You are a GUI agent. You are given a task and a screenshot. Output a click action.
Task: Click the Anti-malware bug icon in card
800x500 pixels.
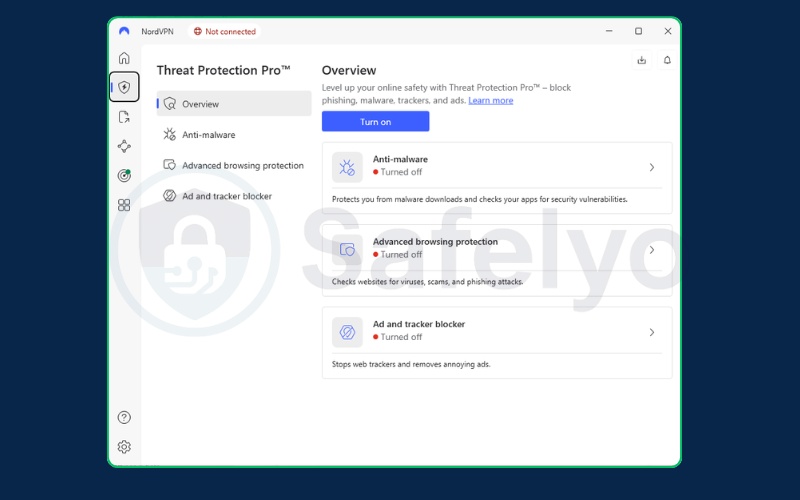coord(347,167)
